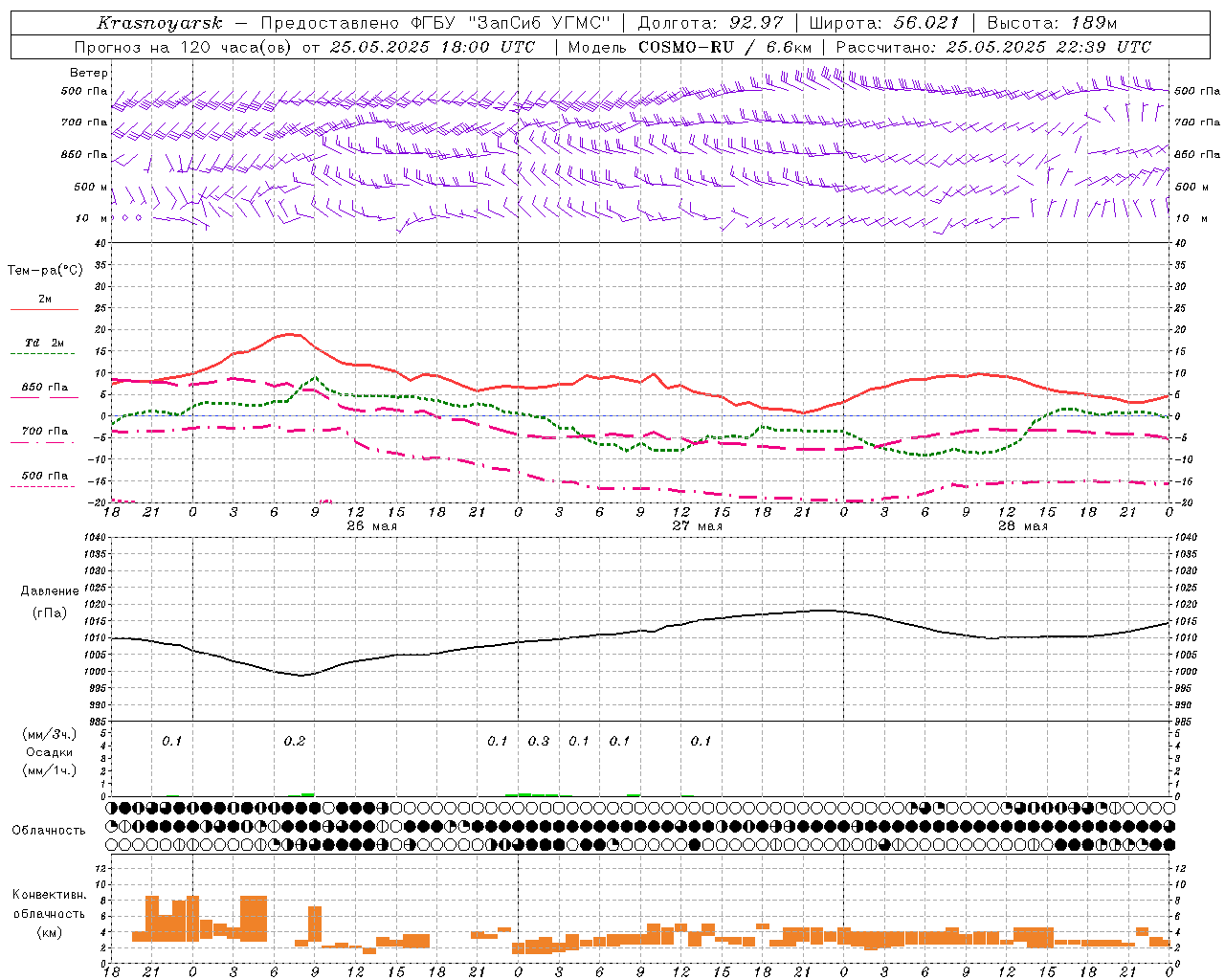Image resolution: width=1225 pixels, height=980 pixels.
Task: Click the 'Осадки' precipitation label
Action: point(49,752)
